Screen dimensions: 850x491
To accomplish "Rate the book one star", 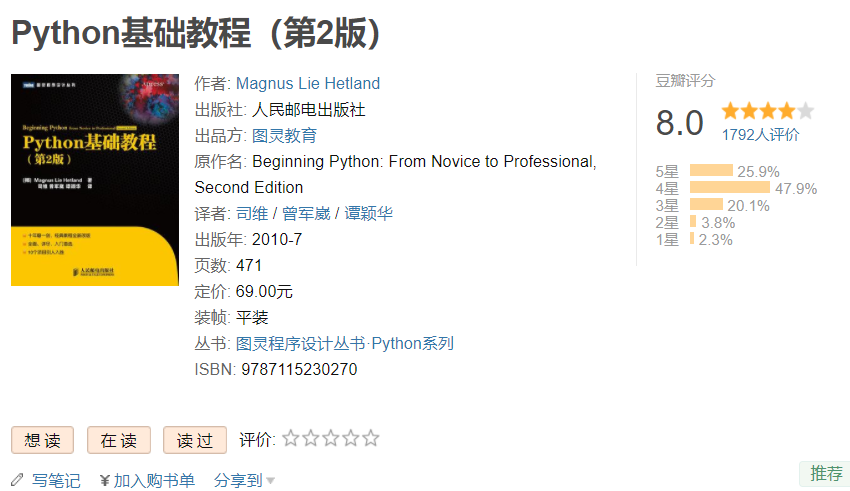I will click(x=291, y=438).
